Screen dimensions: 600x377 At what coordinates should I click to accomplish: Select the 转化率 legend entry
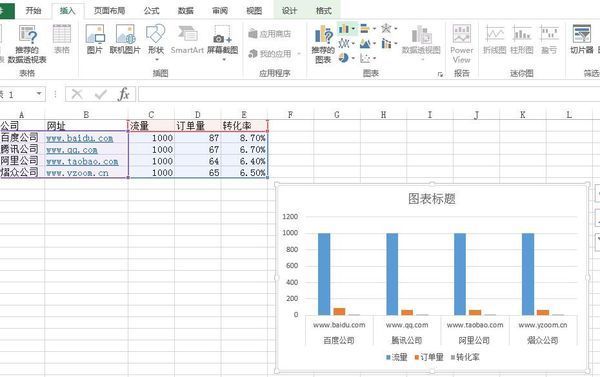tap(465, 357)
